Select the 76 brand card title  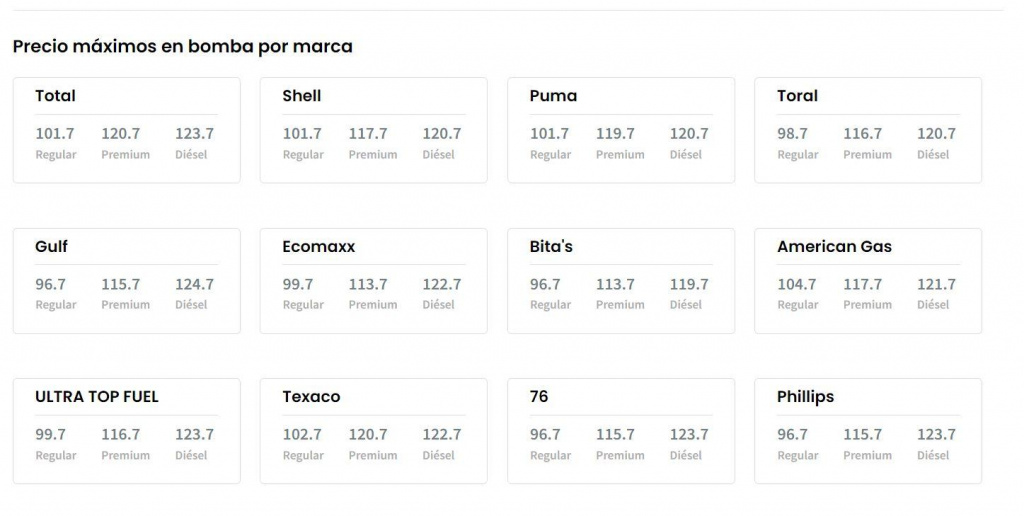coord(539,396)
